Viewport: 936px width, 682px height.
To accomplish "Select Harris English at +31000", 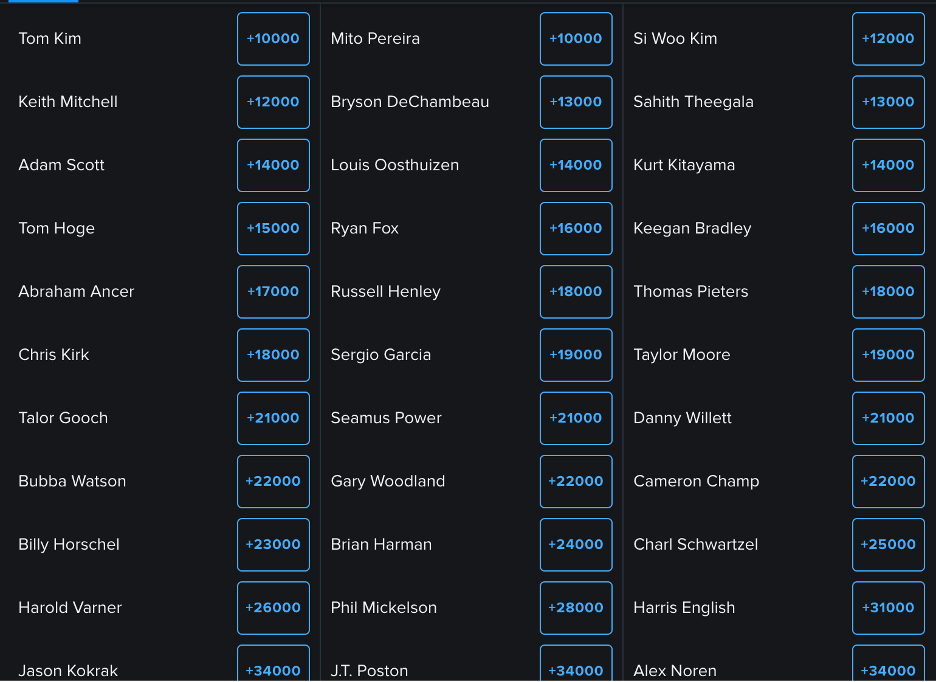I will coord(888,608).
